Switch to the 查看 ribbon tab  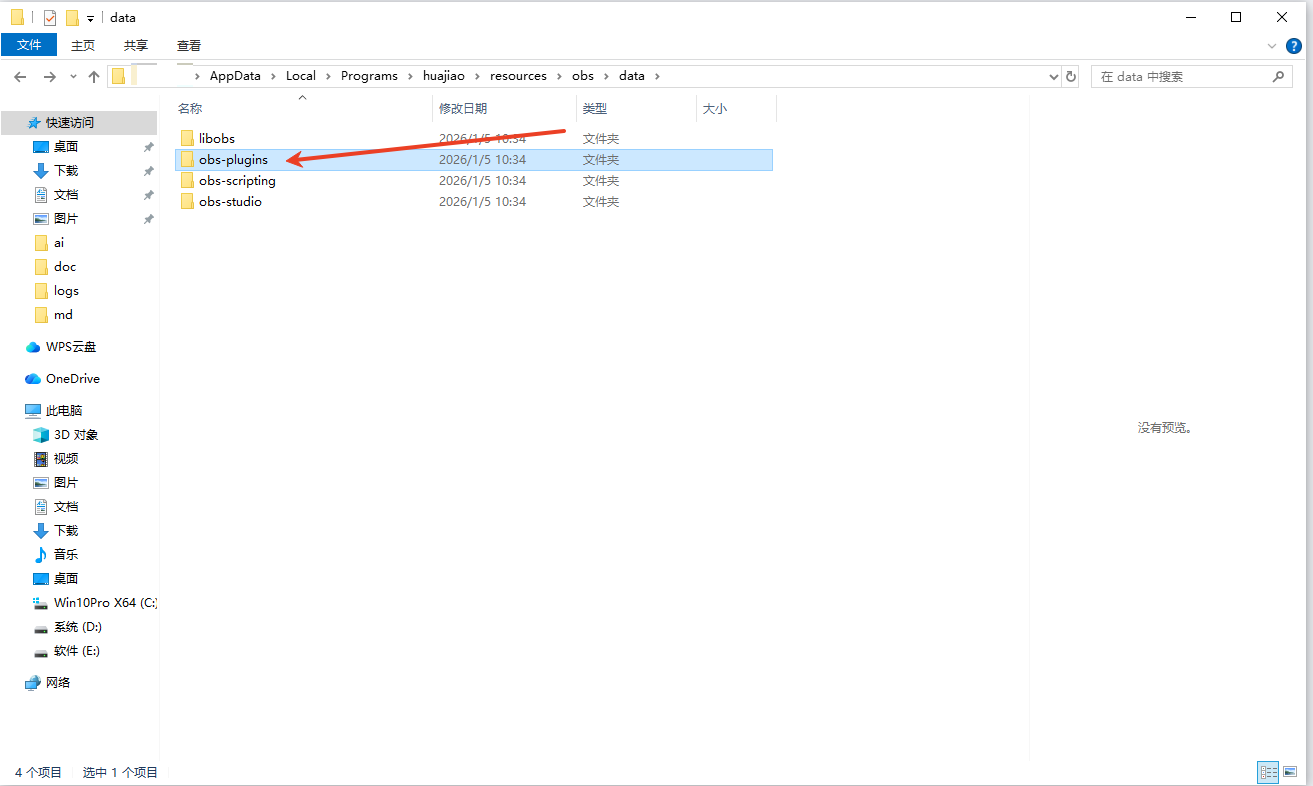(189, 45)
